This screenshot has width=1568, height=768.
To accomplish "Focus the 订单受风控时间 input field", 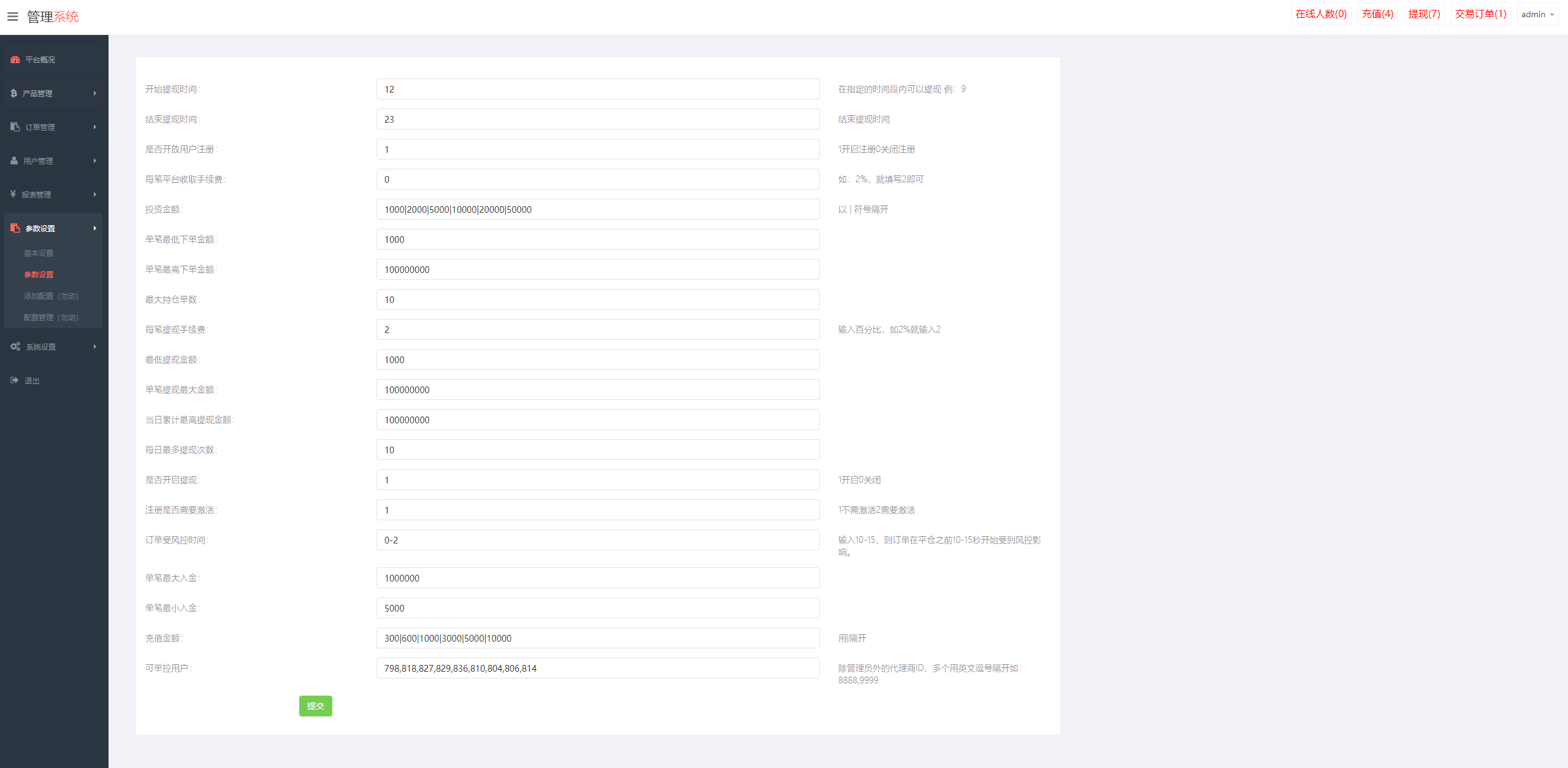I will tap(598, 540).
